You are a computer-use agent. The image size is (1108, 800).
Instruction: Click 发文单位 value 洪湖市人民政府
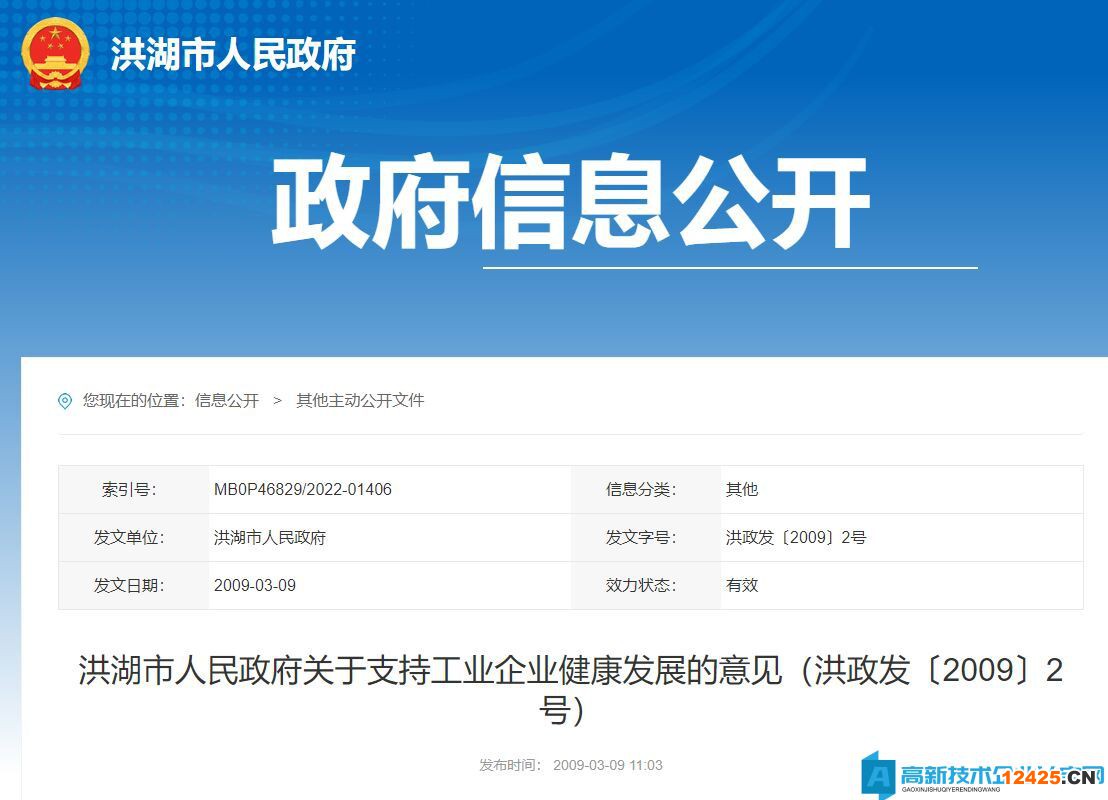pyautogui.click(x=269, y=537)
